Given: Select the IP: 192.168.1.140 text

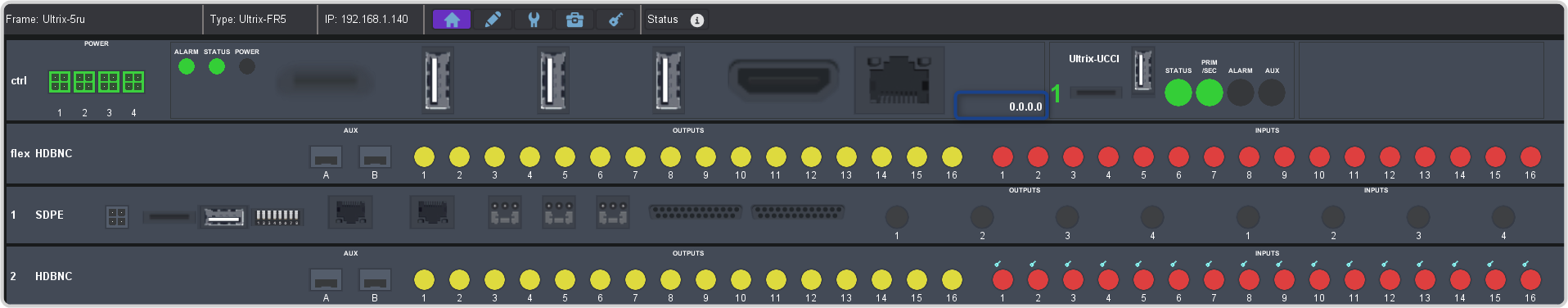Looking at the screenshot, I should [367, 19].
